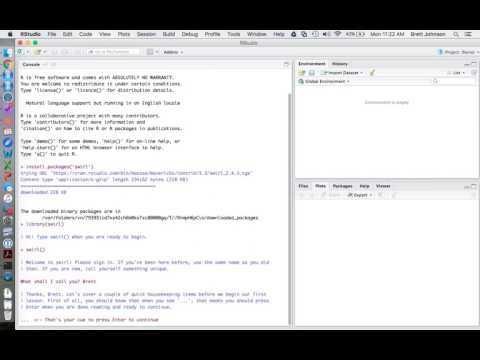480x360 pixels.
Task: Open the RStudio application menu
Action: [30, 34]
